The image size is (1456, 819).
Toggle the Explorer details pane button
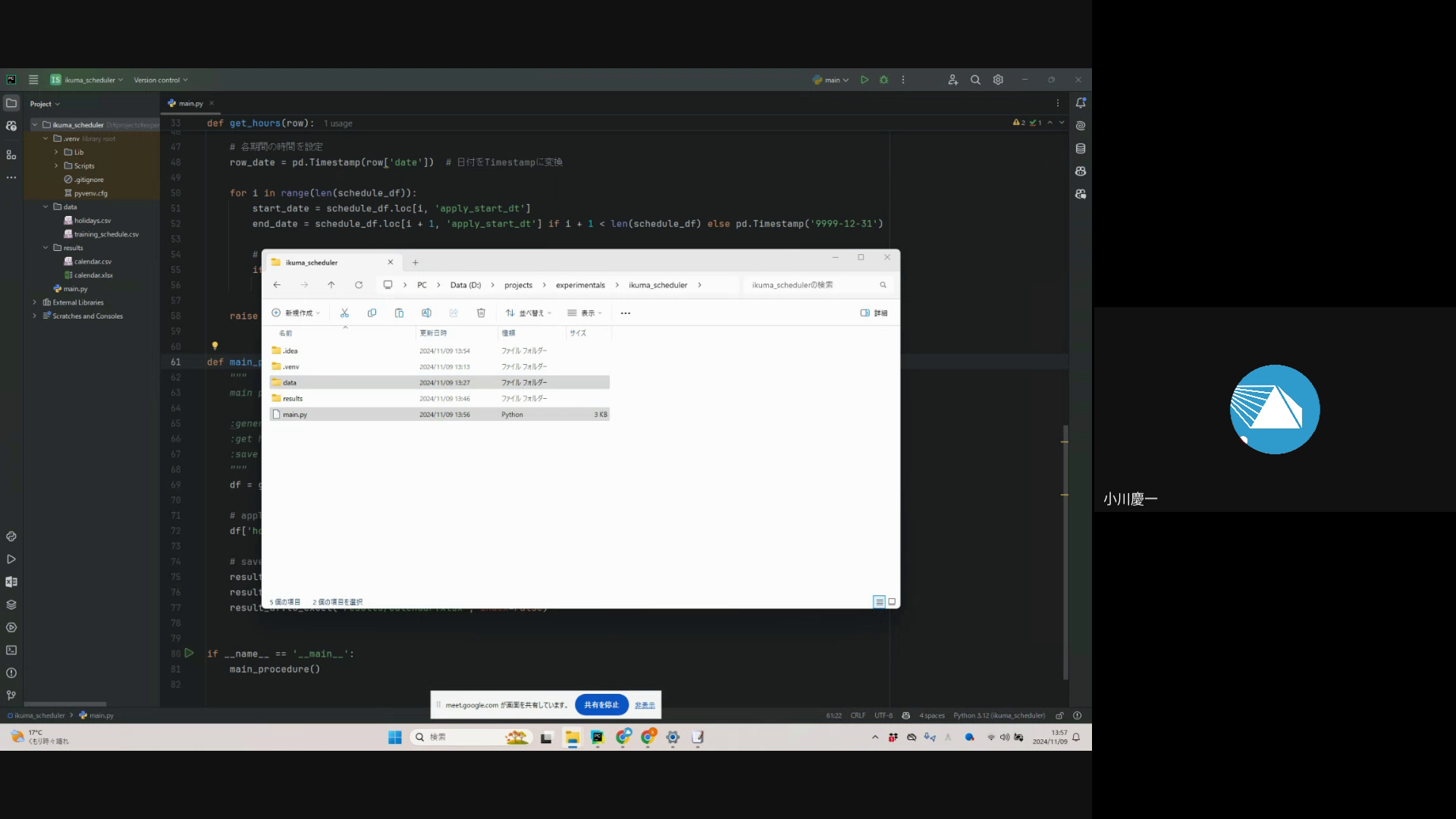click(874, 312)
